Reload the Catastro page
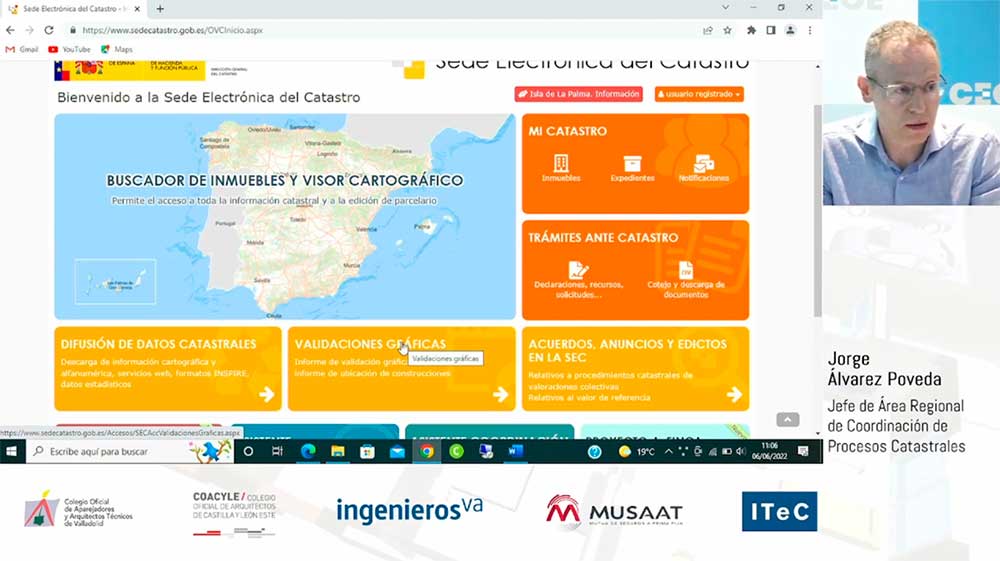1000x561 pixels. 48,30
